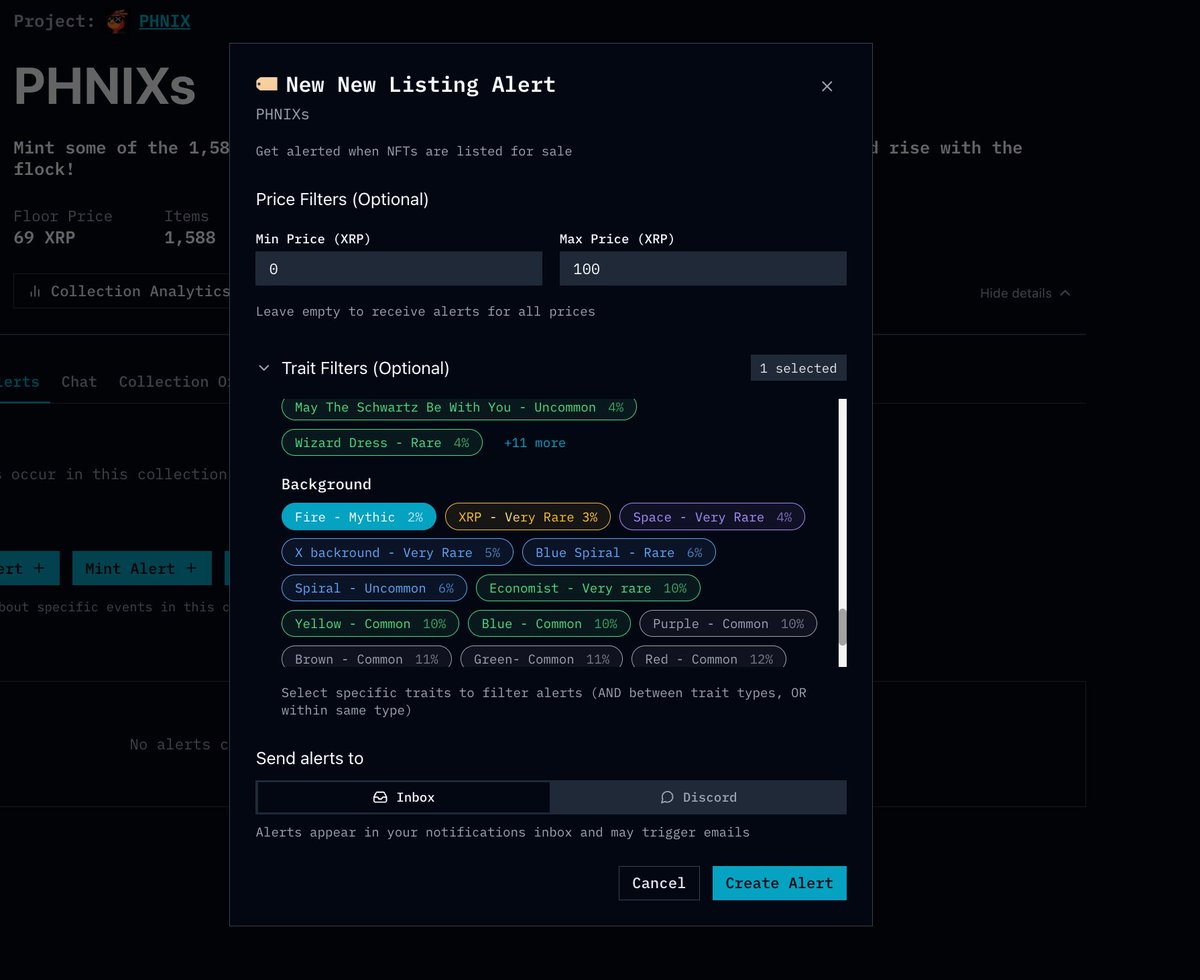The height and width of the screenshot is (980, 1200).
Task: Open Mint Alert button in background
Action: coord(142,568)
